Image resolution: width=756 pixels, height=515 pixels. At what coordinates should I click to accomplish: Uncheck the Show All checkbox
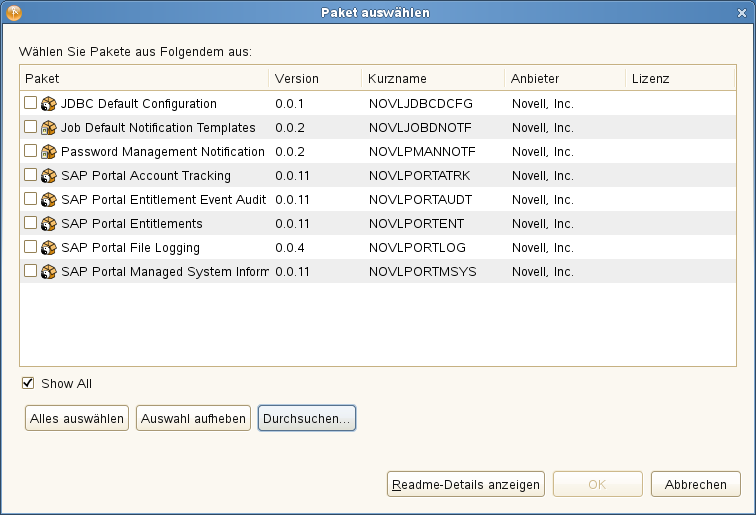(28, 383)
